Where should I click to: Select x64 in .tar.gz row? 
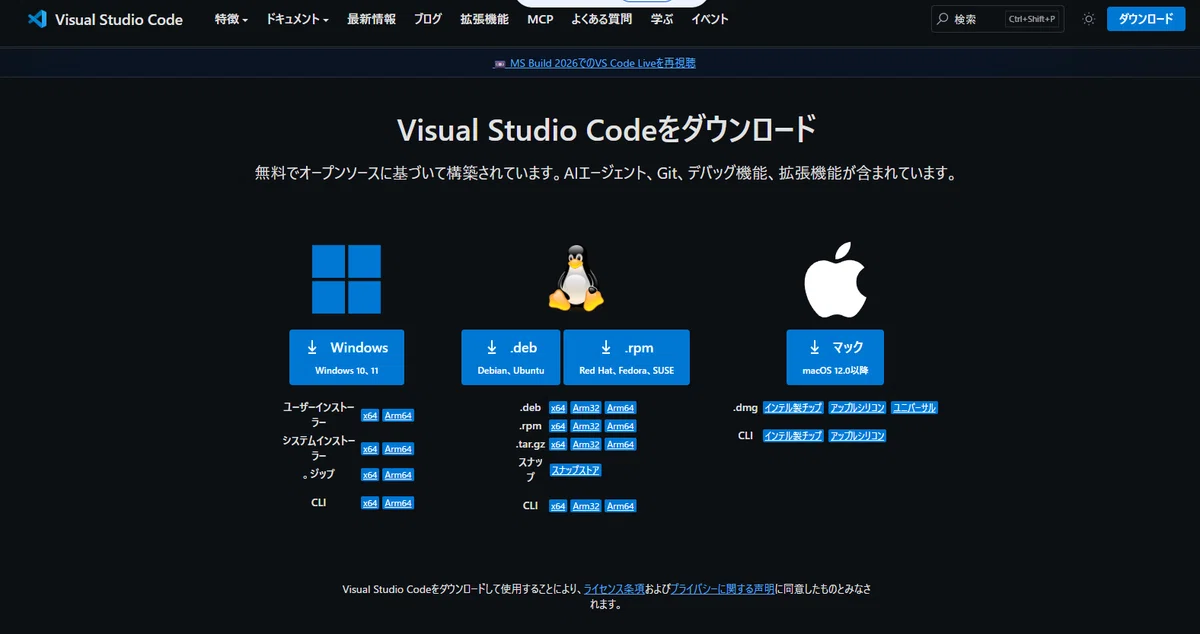(x=558, y=444)
